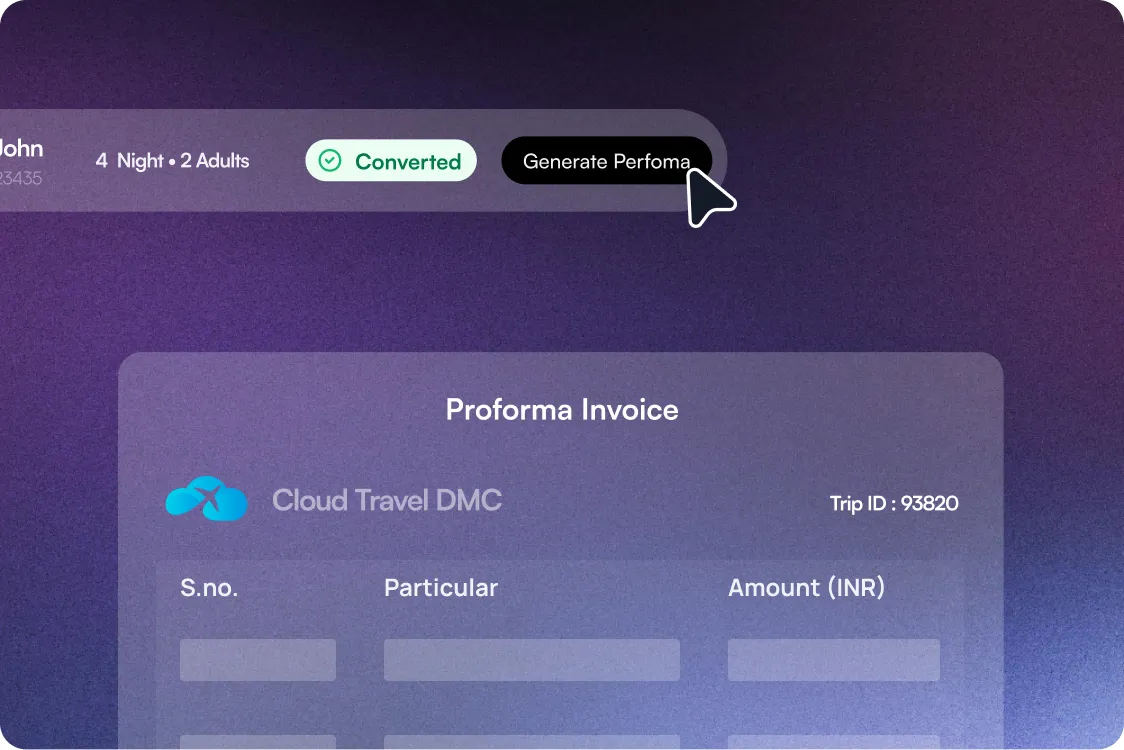Click the Proforma Invoice heading
The width and height of the screenshot is (1124, 750).
[562, 409]
